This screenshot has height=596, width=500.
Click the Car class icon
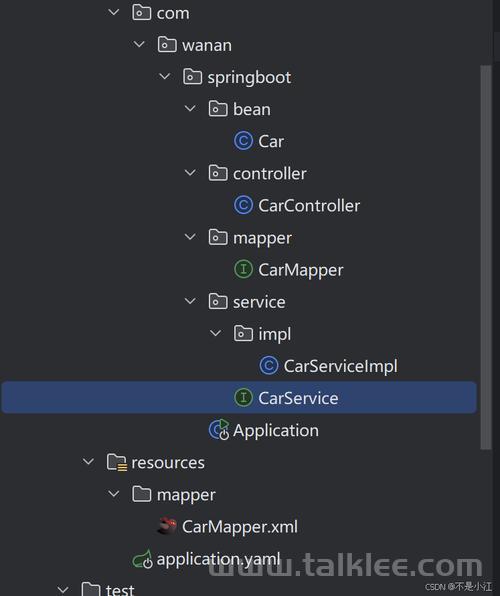tap(243, 141)
